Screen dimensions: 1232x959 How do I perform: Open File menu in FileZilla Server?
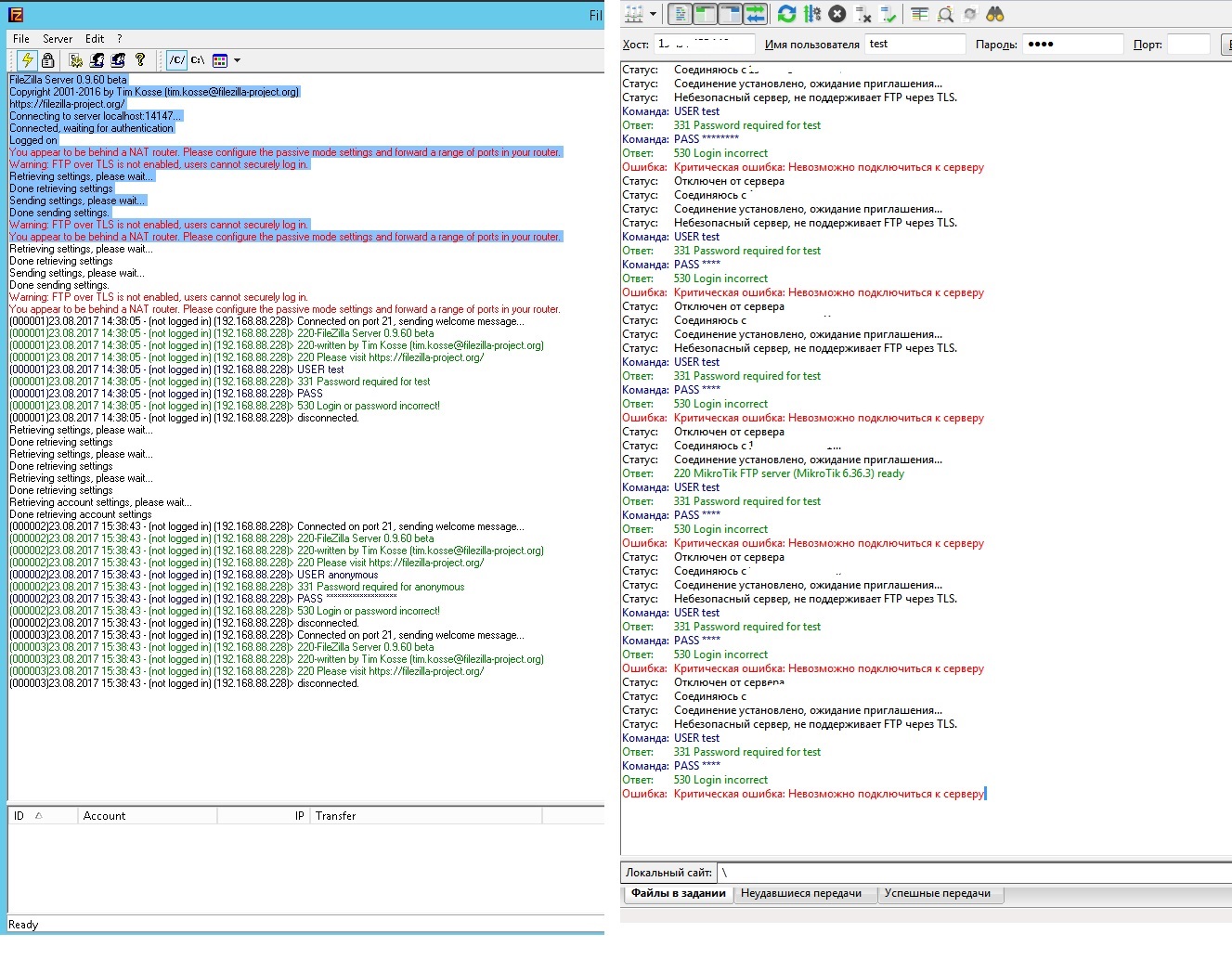[21, 39]
